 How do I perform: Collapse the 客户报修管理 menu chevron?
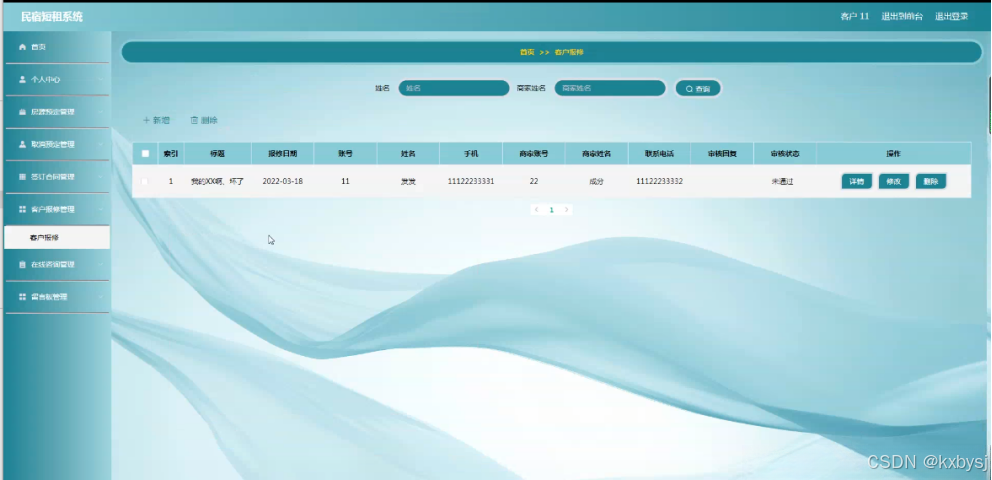(100, 209)
